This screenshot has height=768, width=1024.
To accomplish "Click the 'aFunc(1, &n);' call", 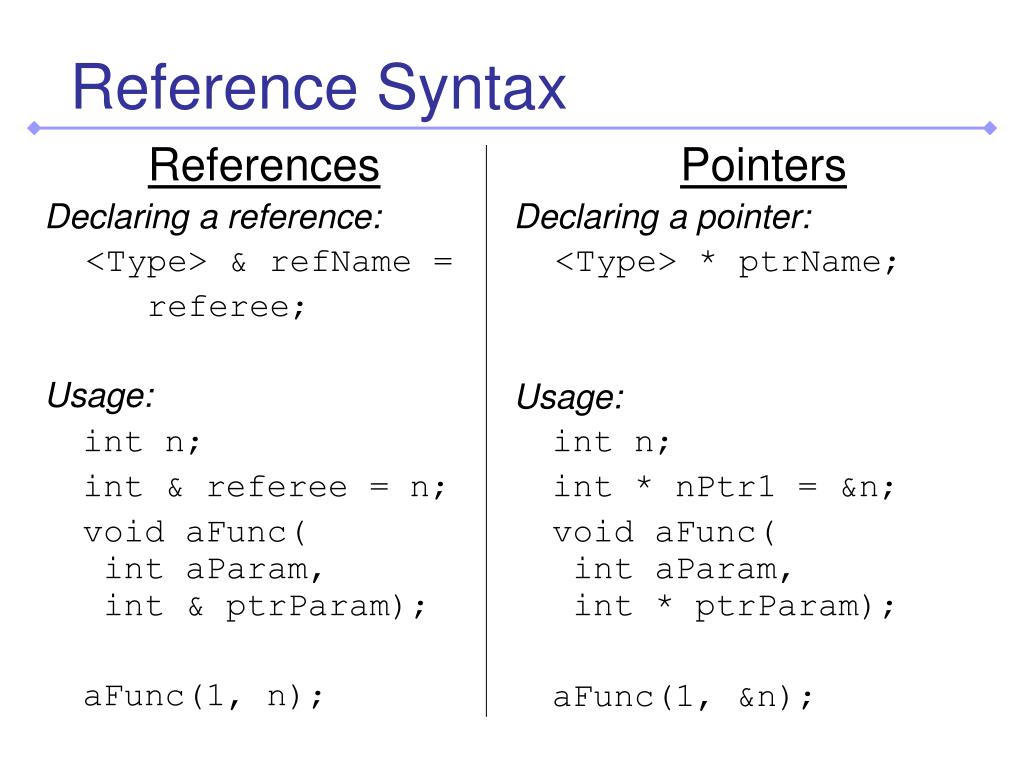I will tap(683, 697).
